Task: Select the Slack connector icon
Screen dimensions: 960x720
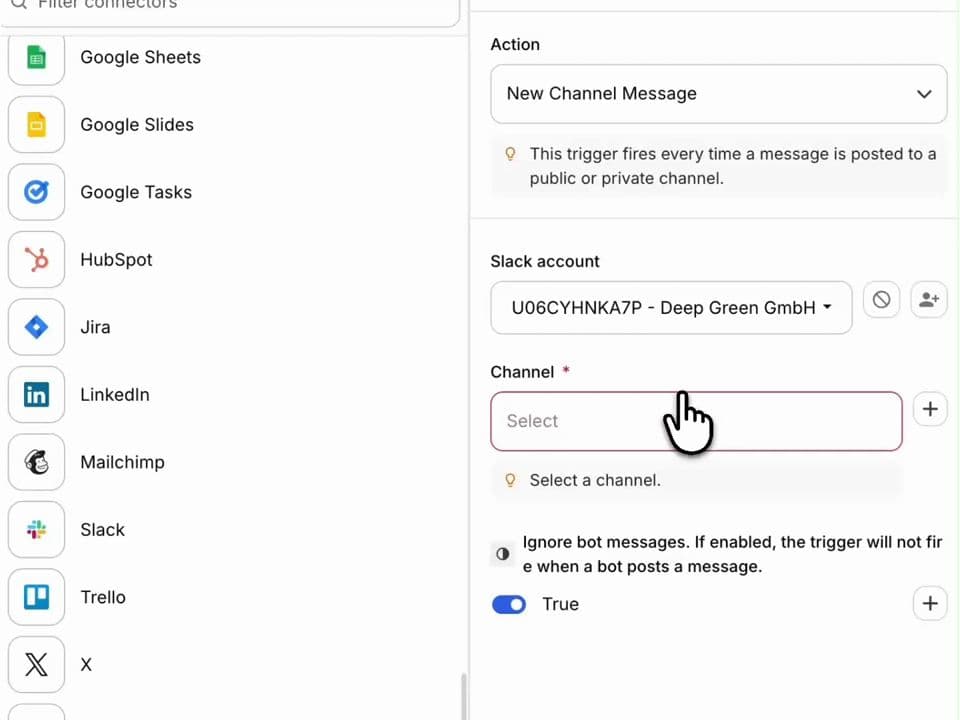Action: 36,530
